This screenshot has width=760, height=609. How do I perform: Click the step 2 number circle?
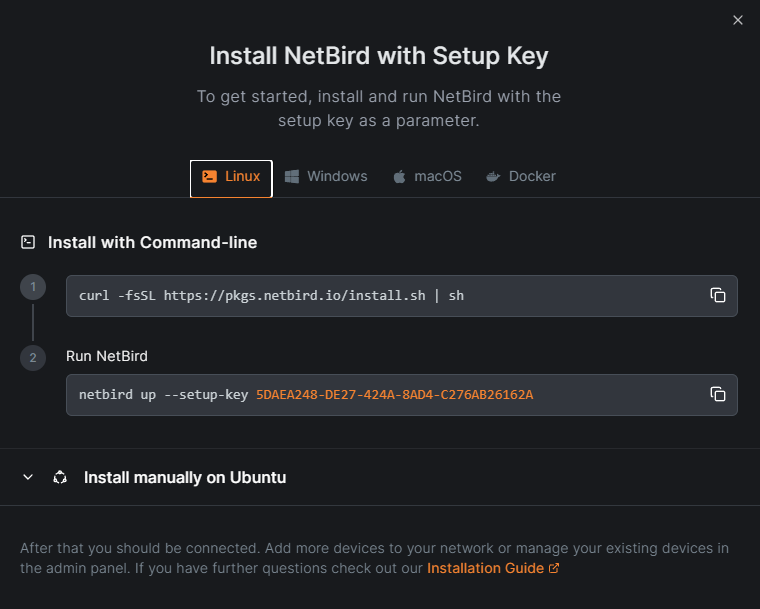[33, 357]
